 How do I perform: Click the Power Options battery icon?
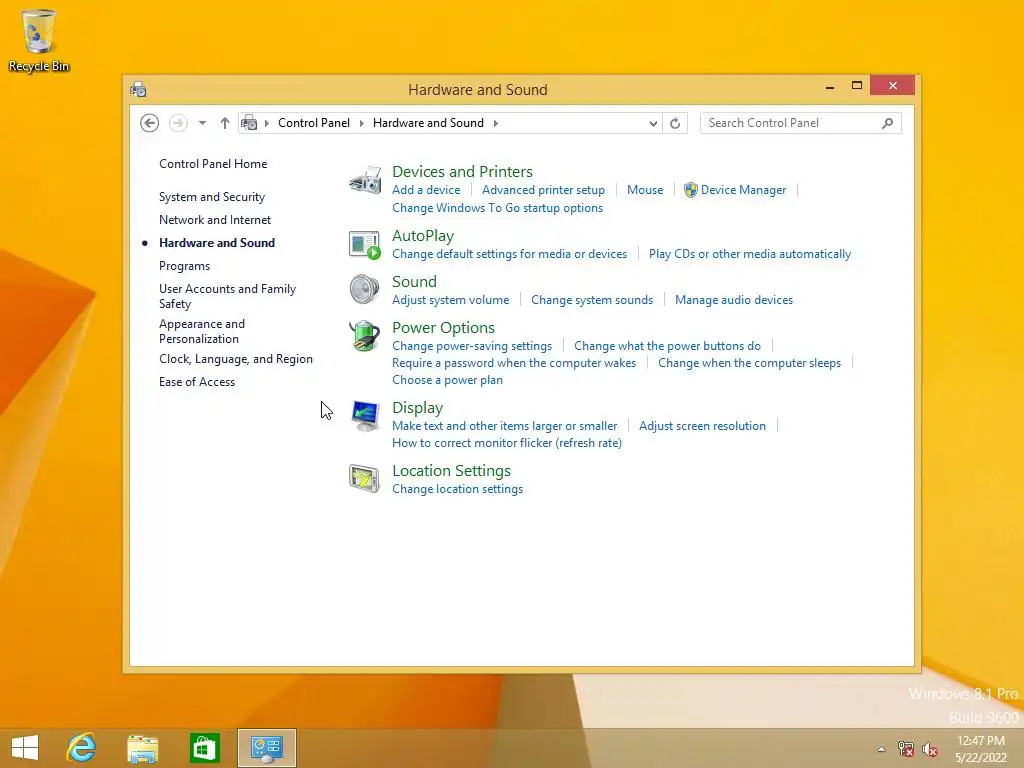364,336
